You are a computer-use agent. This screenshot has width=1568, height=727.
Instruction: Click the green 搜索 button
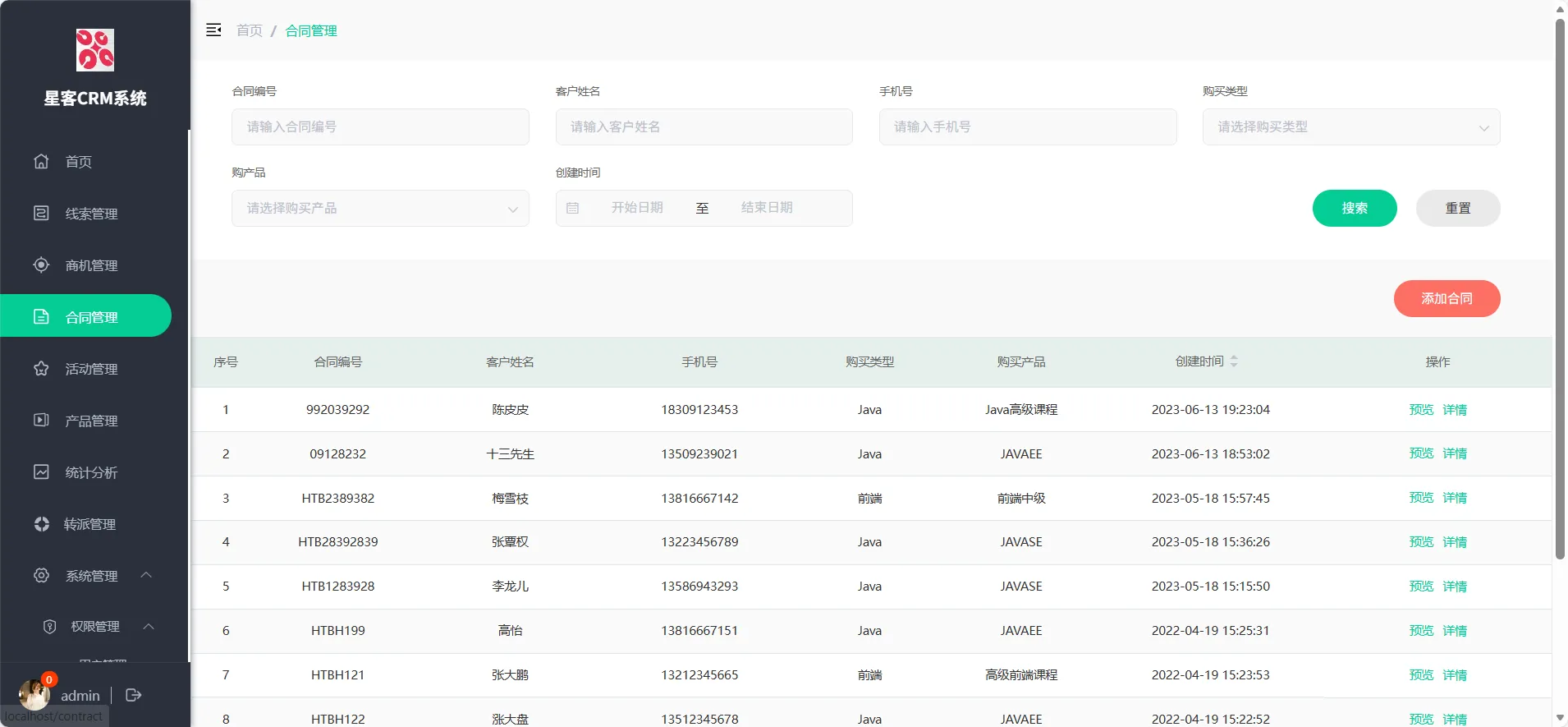click(1354, 209)
